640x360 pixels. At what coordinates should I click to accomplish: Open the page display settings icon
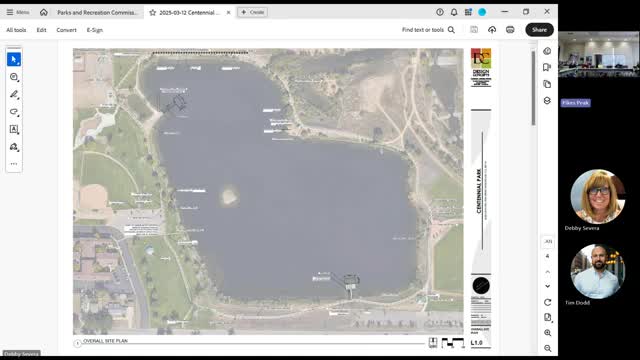click(548, 318)
